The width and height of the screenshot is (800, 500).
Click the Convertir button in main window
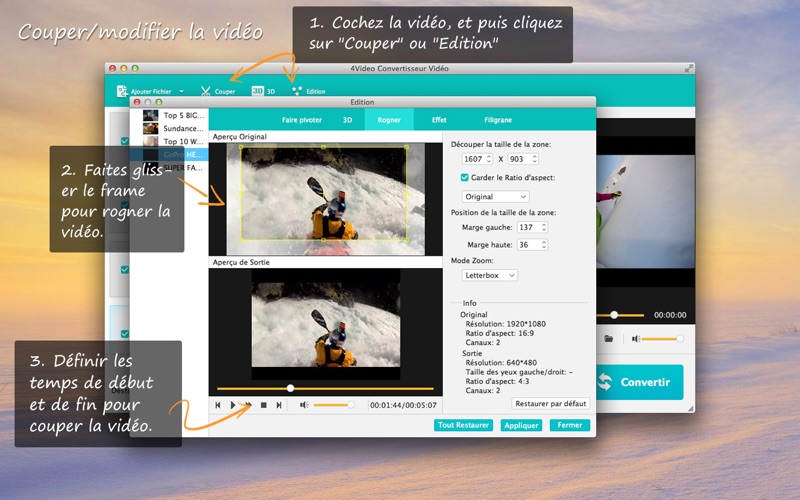639,382
